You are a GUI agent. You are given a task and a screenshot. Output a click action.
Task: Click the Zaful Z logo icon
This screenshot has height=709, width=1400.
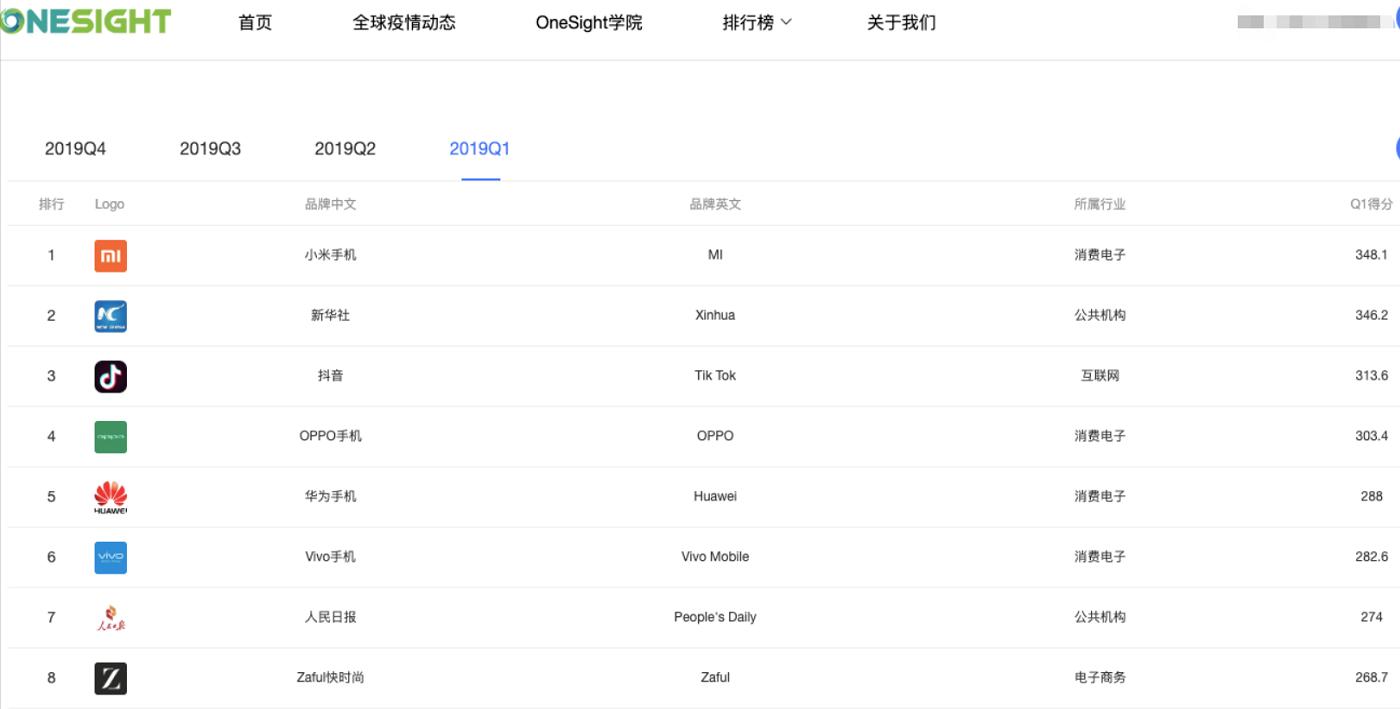110,677
